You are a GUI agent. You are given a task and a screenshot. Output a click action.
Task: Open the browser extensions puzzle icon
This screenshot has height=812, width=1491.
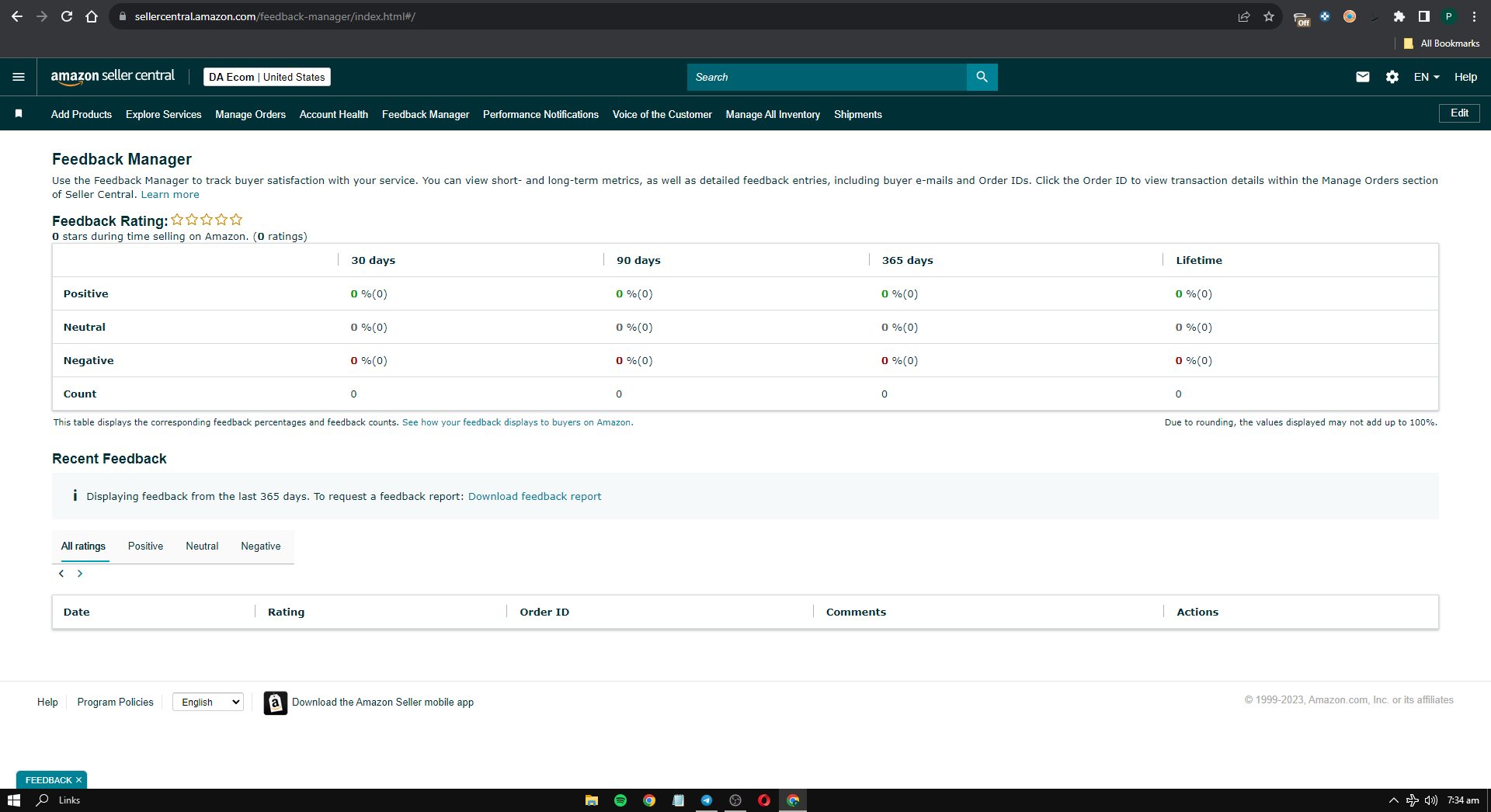(1399, 16)
